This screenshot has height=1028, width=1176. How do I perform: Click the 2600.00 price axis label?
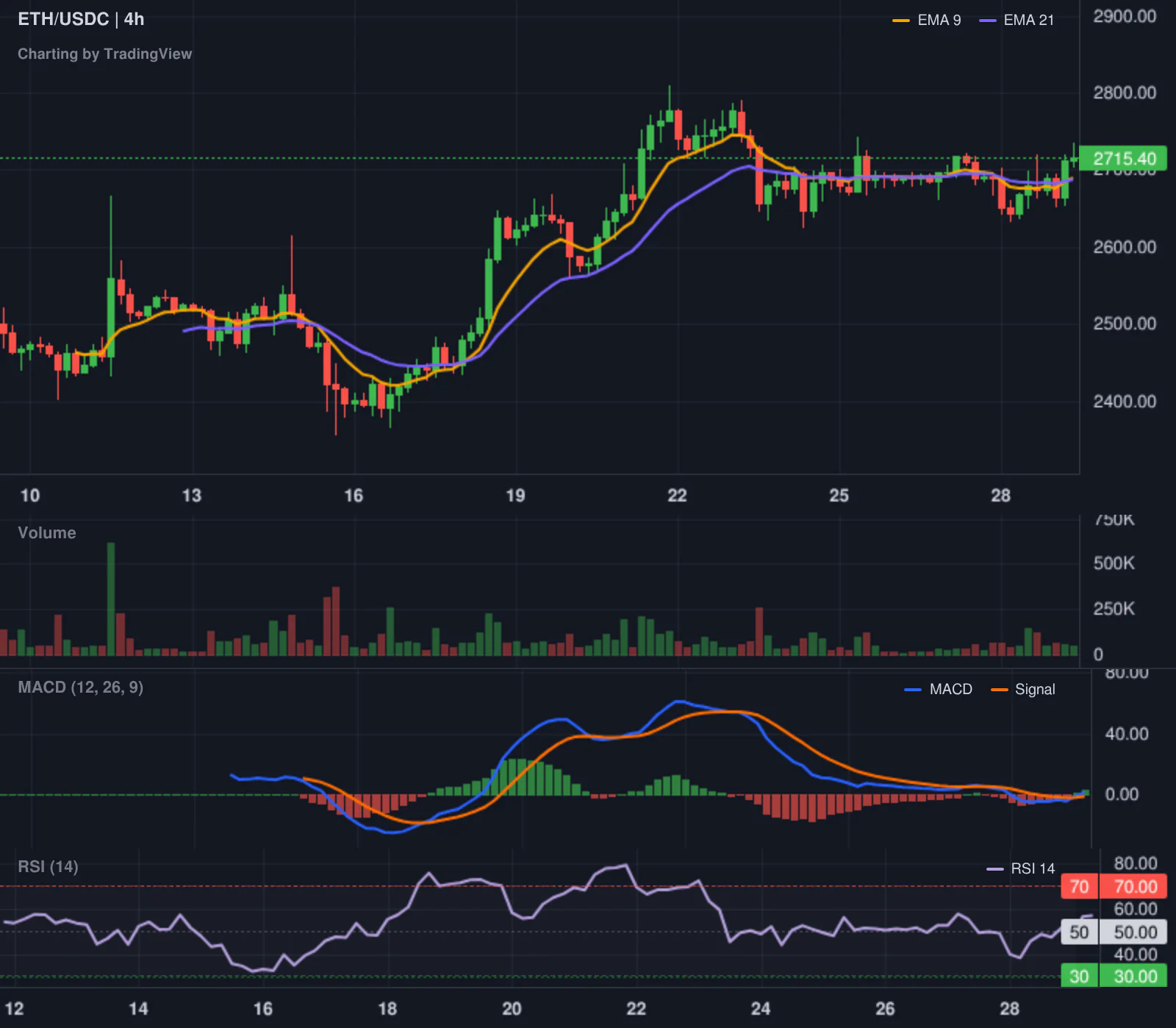[1125, 247]
